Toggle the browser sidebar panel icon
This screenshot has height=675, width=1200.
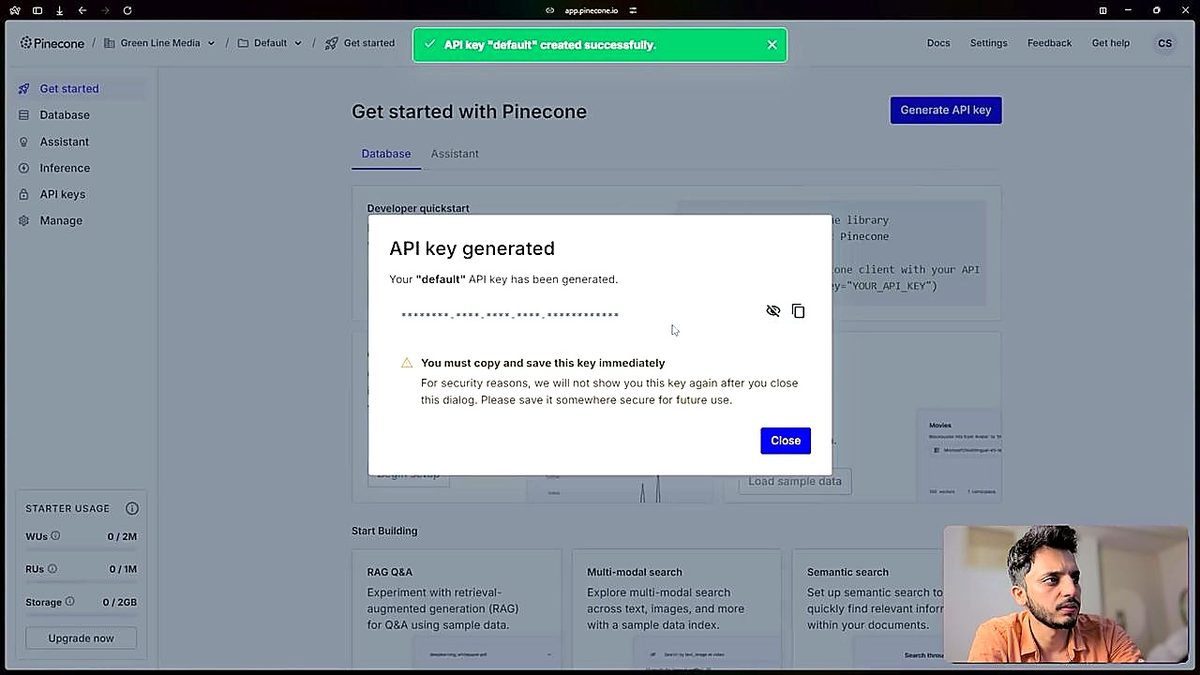(37, 10)
